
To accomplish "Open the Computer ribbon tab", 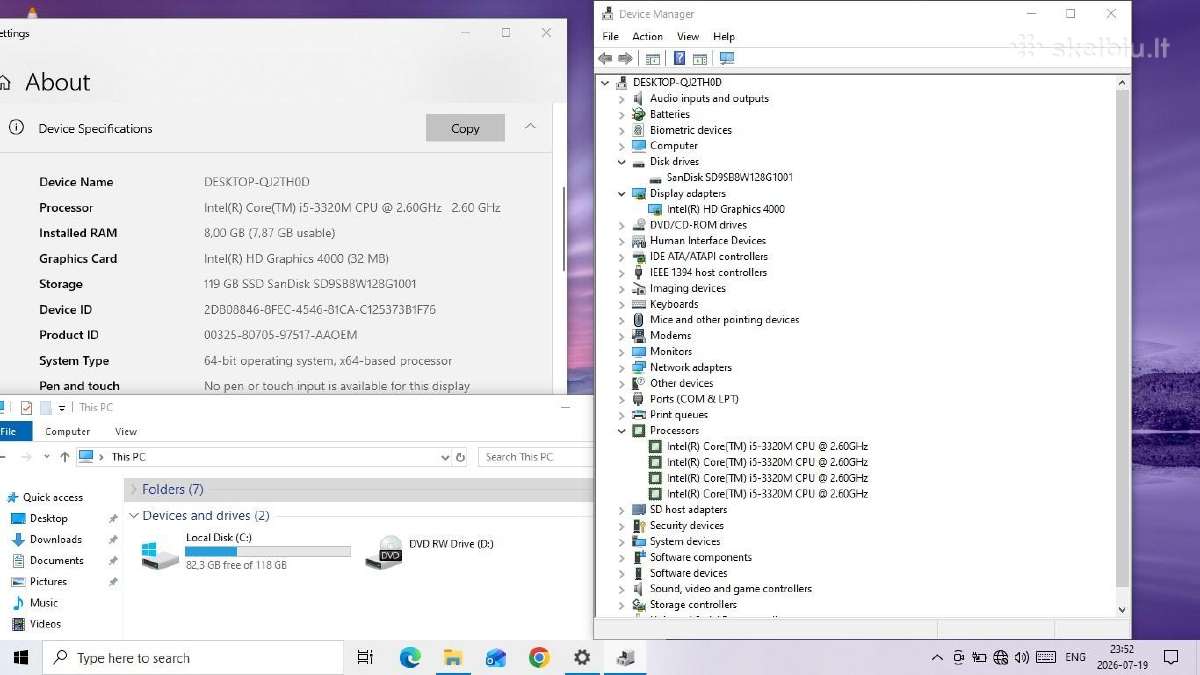I will [68, 431].
